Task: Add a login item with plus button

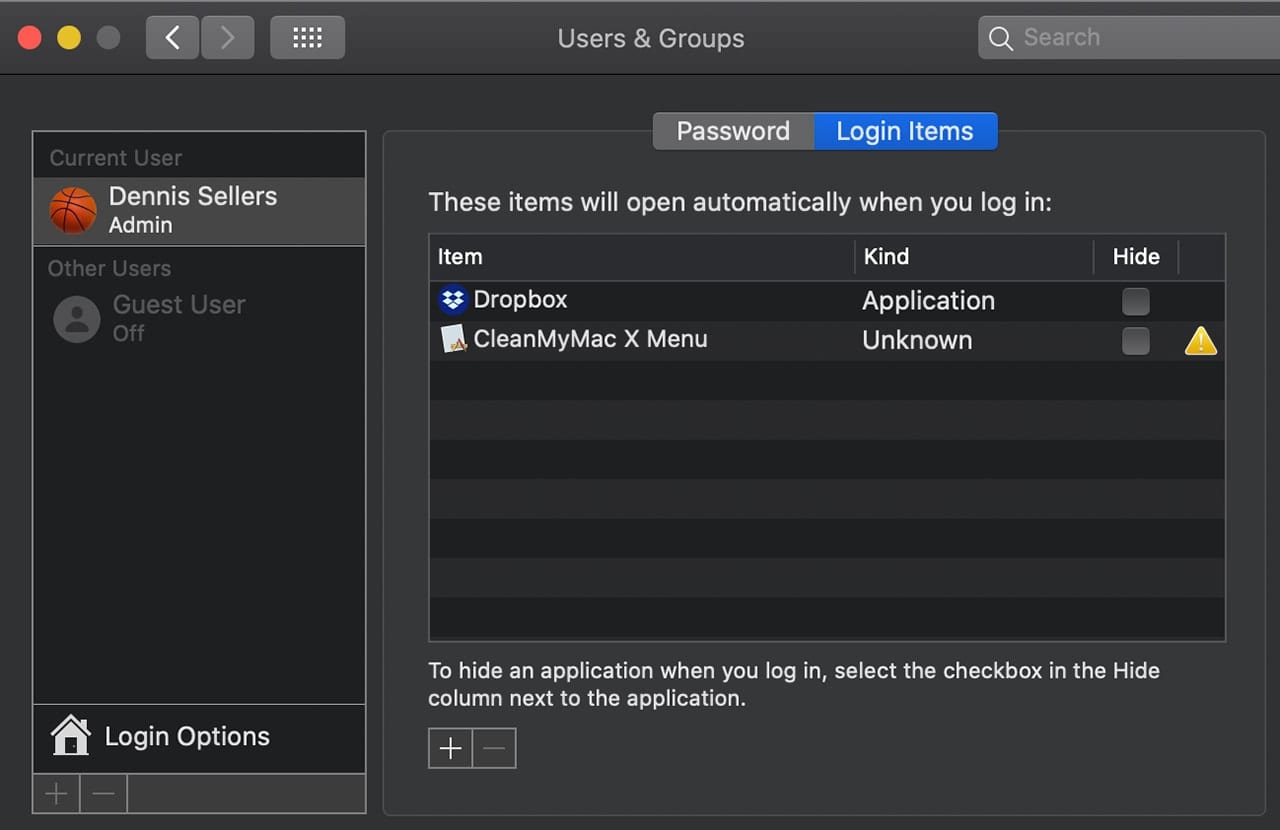Action: [450, 748]
